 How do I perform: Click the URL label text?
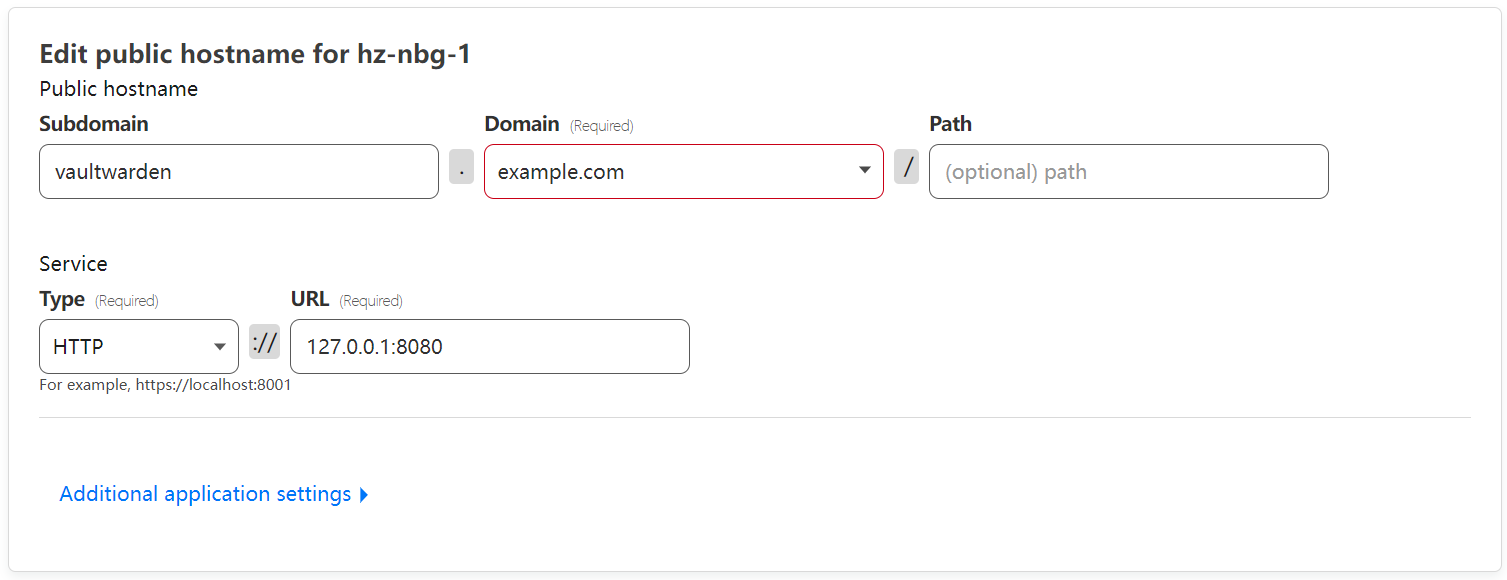tap(310, 299)
